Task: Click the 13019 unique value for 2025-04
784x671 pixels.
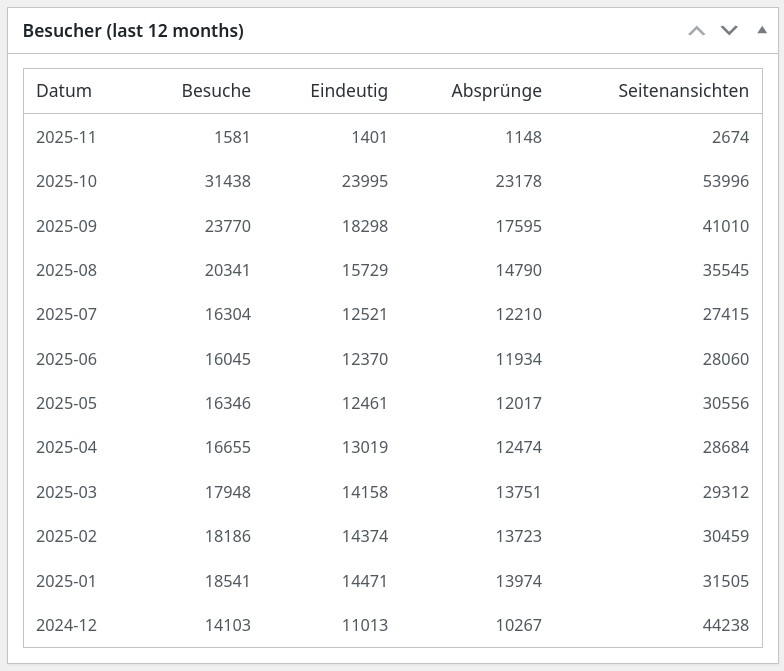Action: 363,447
